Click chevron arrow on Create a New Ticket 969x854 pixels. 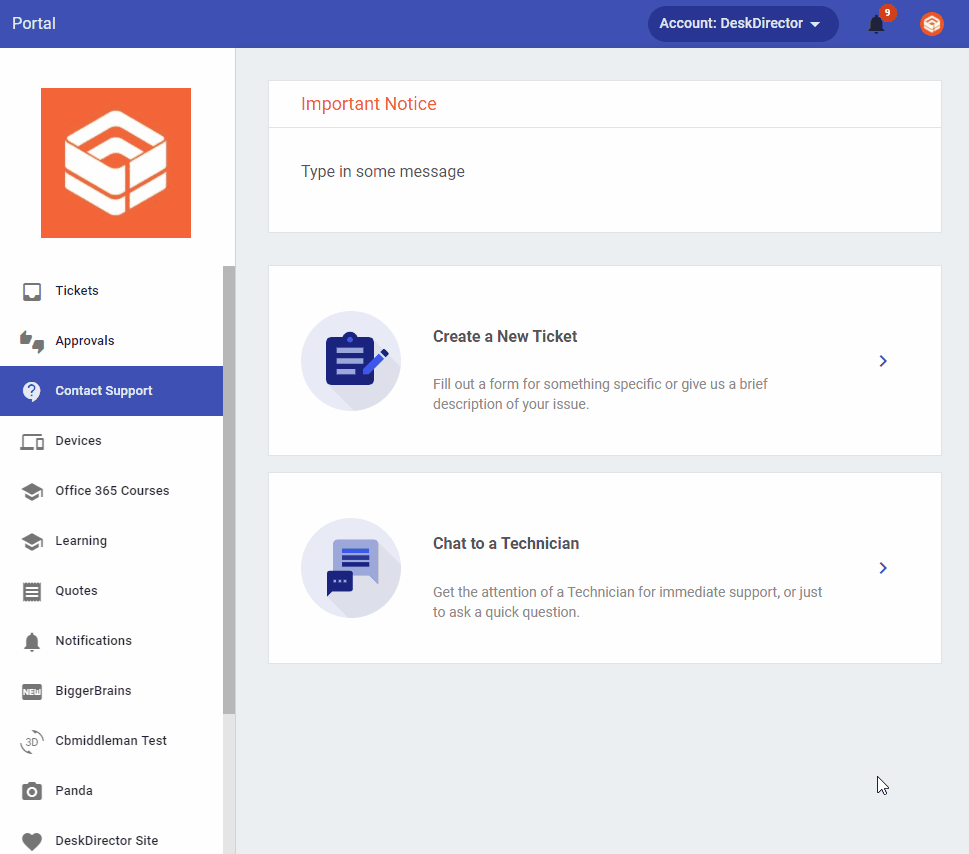coord(883,361)
